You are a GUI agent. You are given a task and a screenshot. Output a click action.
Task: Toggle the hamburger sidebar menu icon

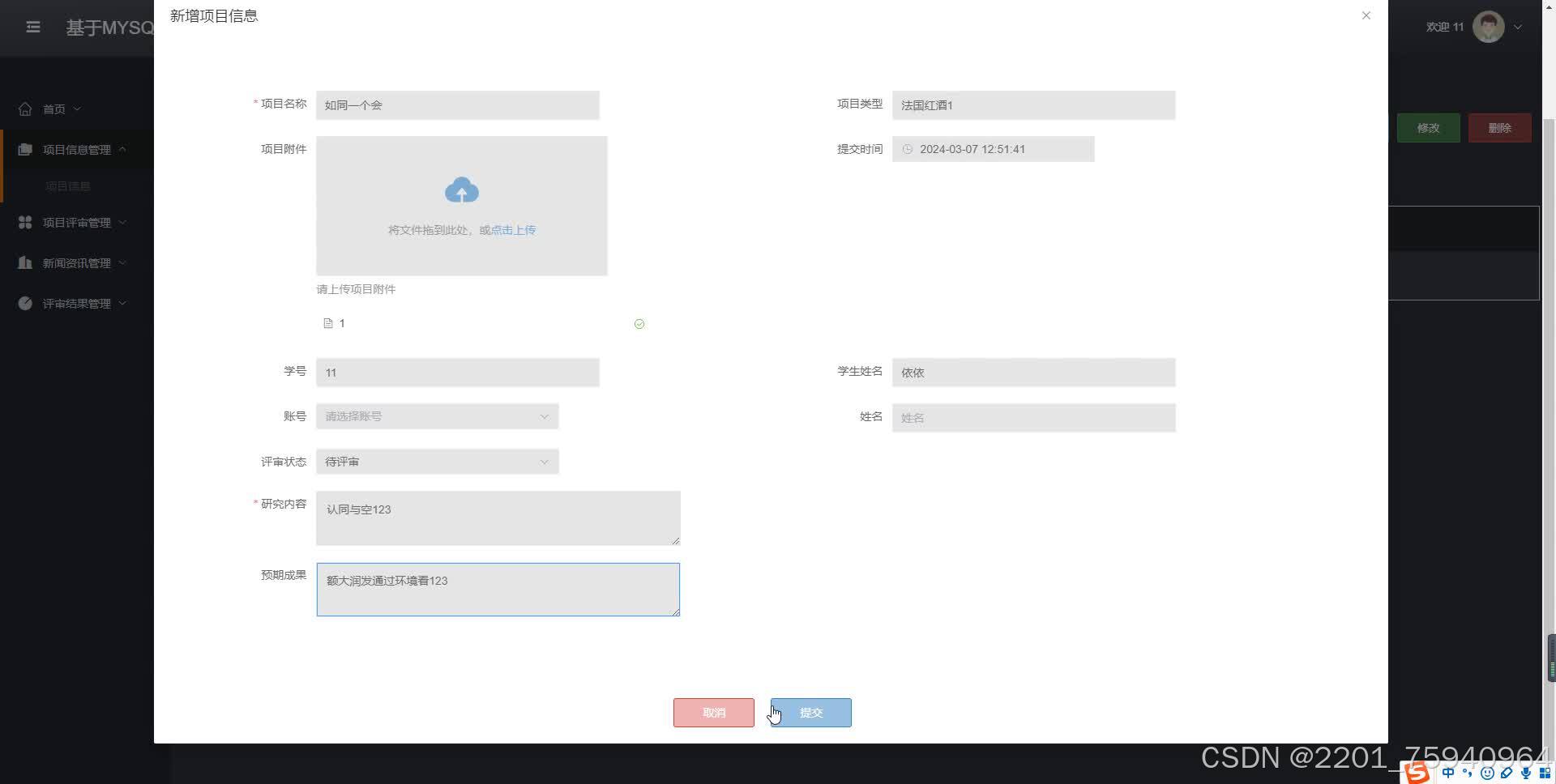[33, 27]
